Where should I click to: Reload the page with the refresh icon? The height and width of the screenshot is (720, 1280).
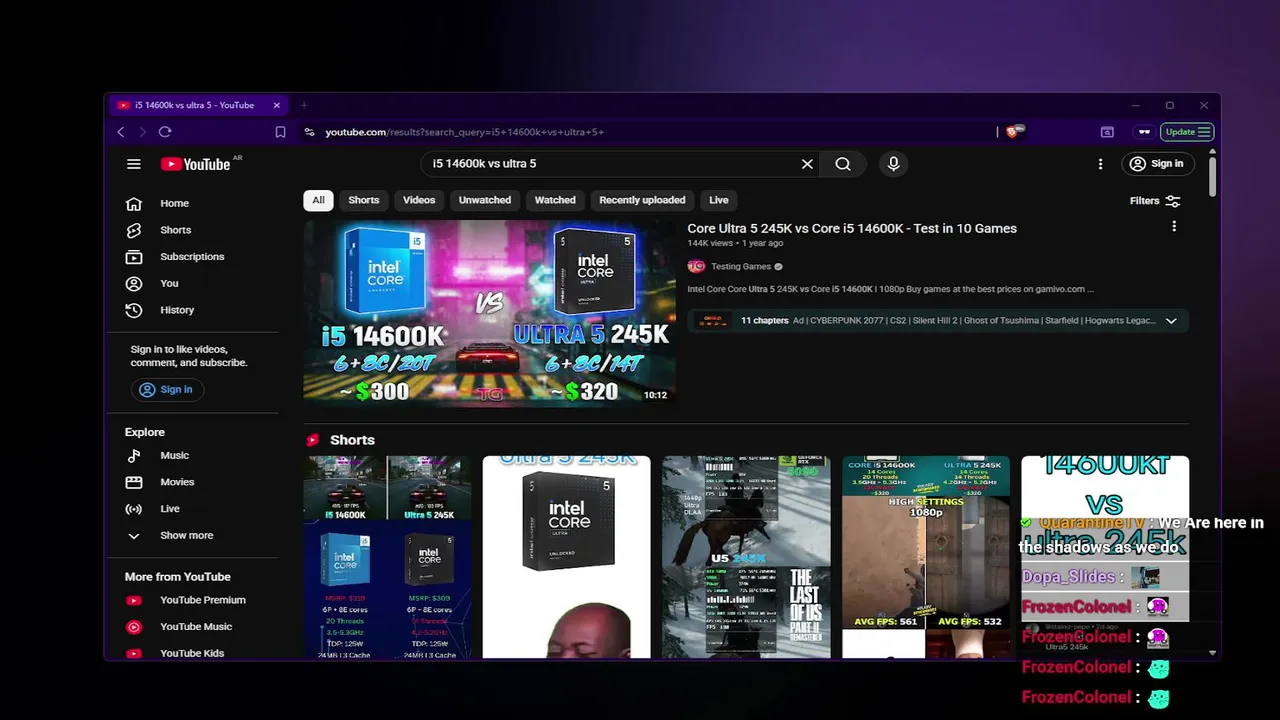click(x=165, y=132)
